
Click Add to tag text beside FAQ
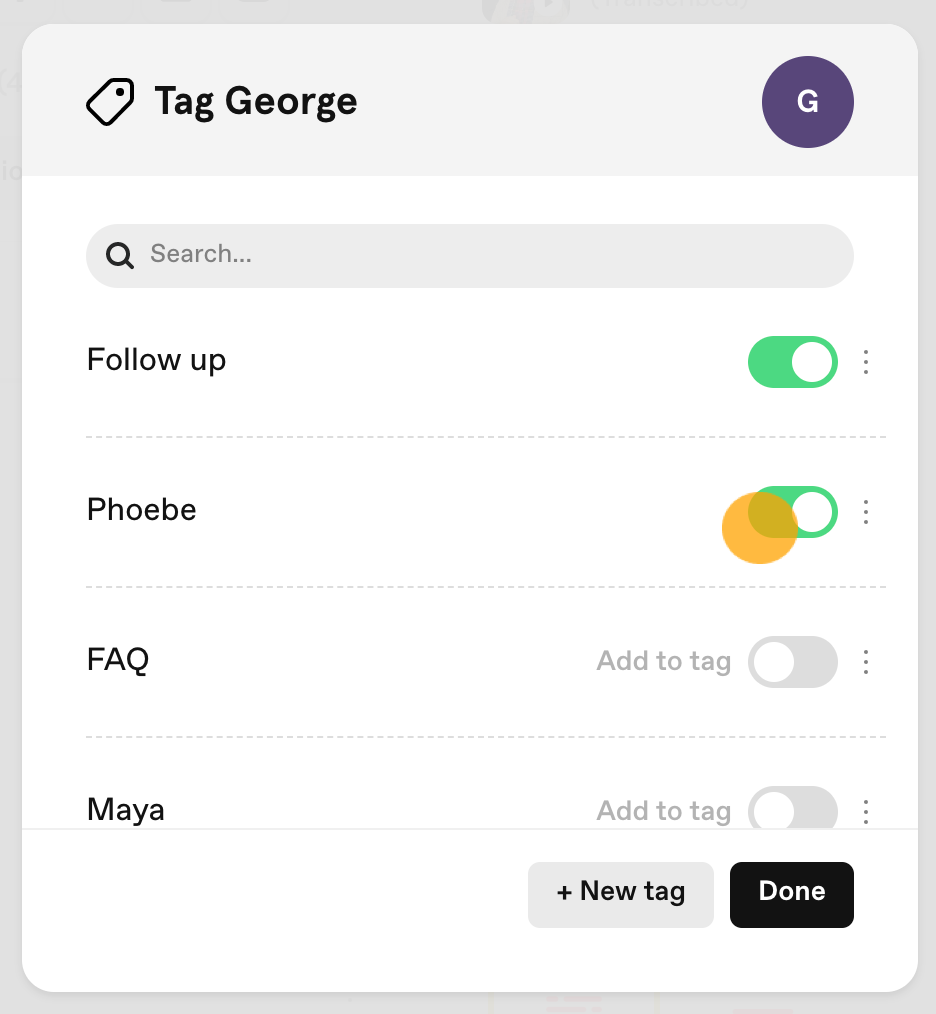click(x=664, y=662)
